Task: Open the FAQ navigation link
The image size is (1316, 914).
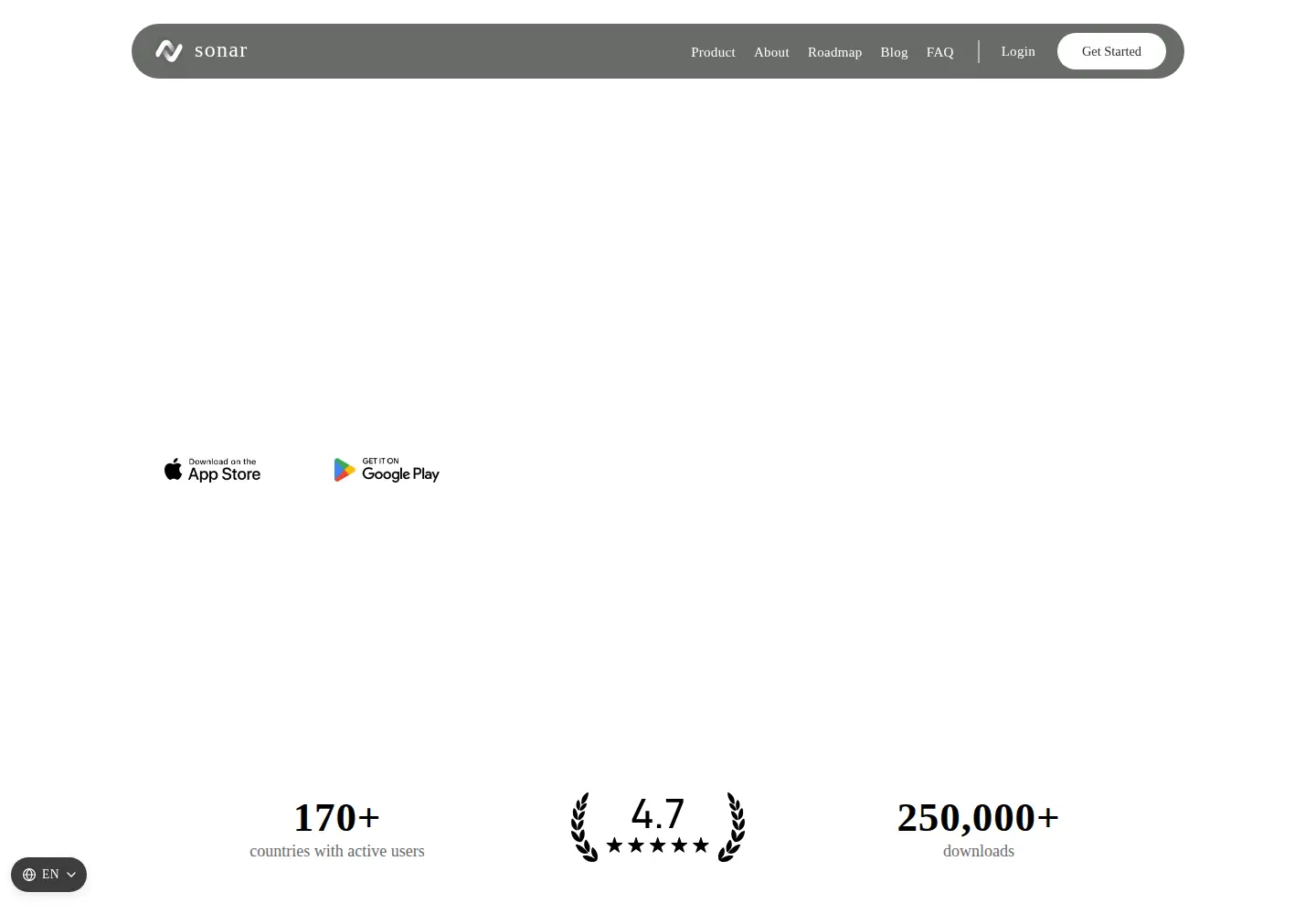Action: (x=939, y=52)
